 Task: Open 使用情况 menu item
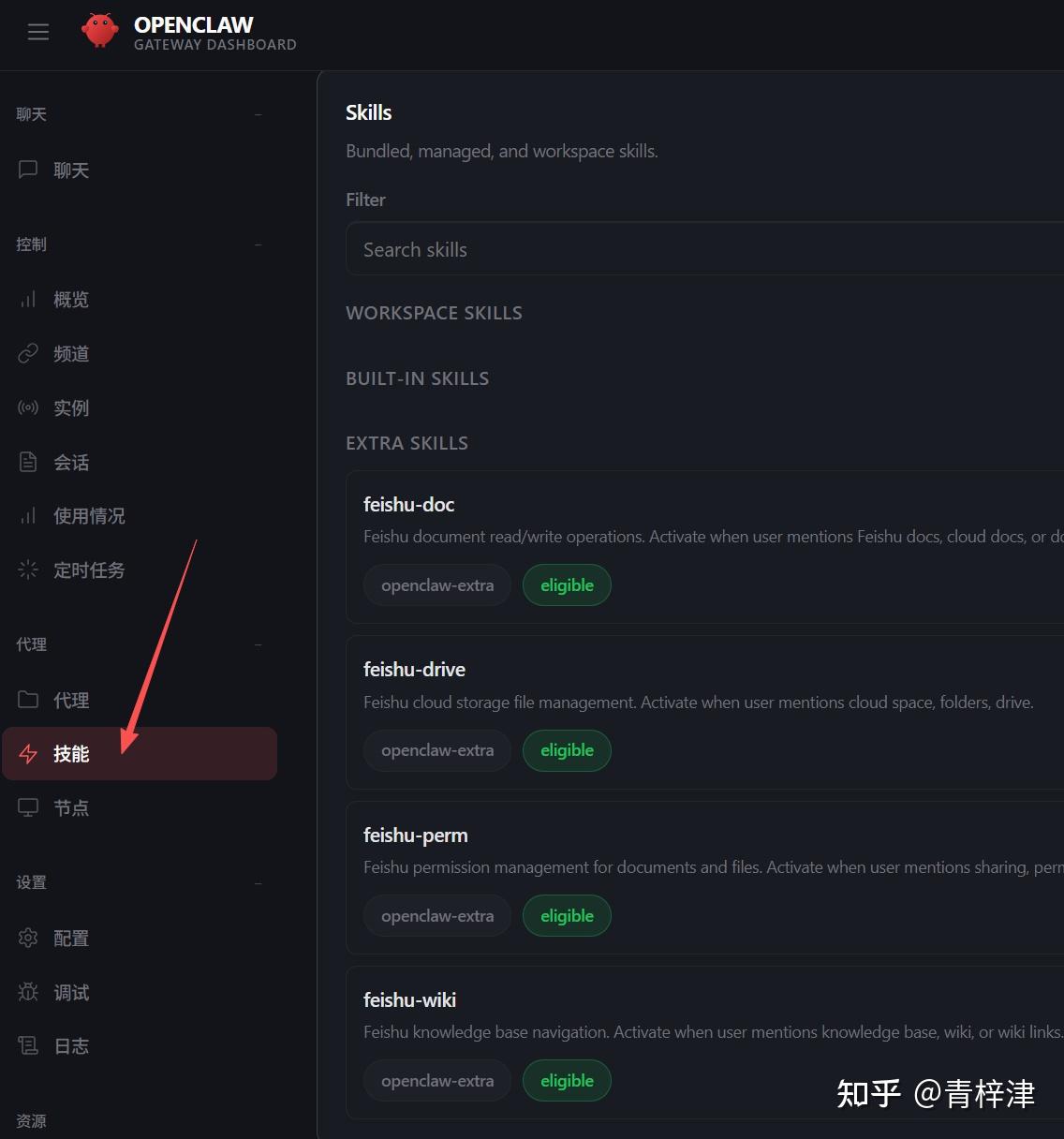tap(140, 515)
